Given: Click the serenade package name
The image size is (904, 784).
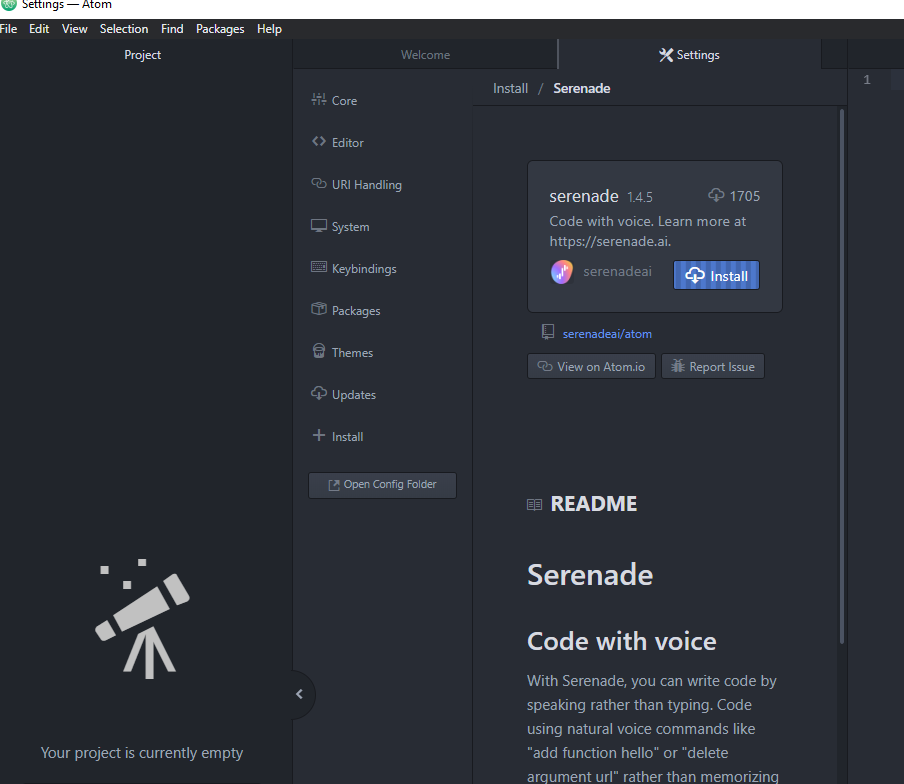Looking at the screenshot, I should 583,196.
